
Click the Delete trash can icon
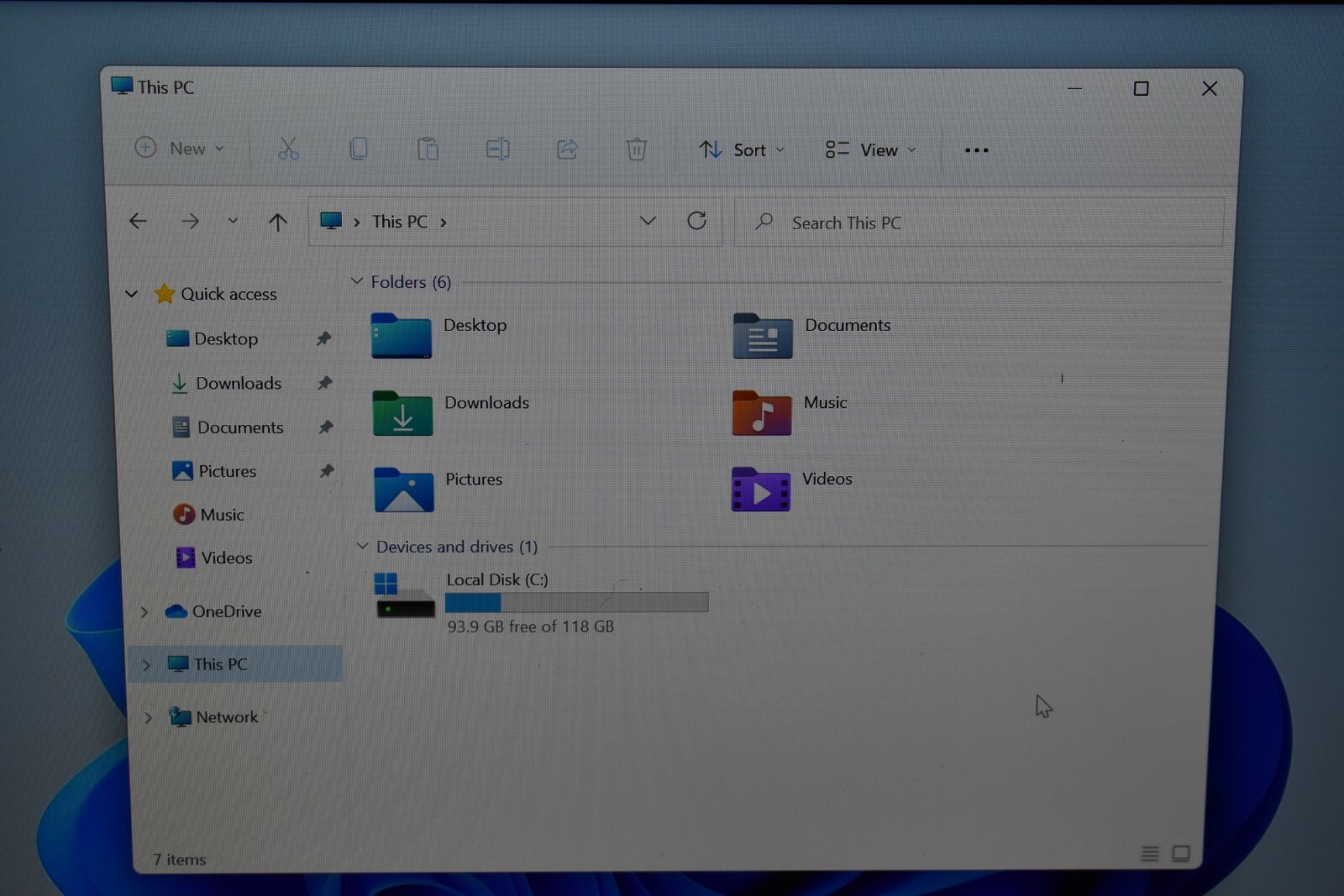tap(637, 149)
